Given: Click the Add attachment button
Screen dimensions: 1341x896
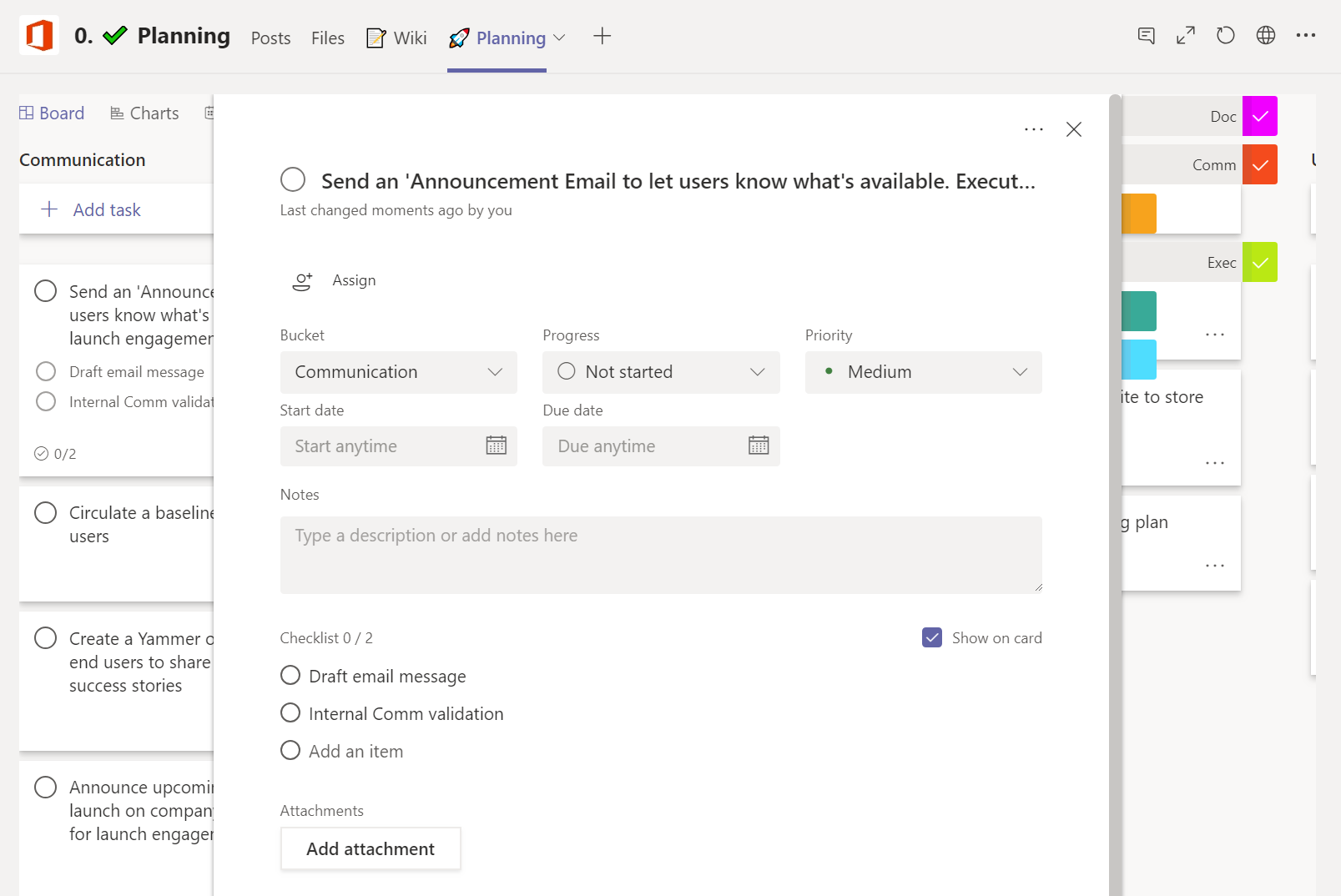Looking at the screenshot, I should [371, 848].
